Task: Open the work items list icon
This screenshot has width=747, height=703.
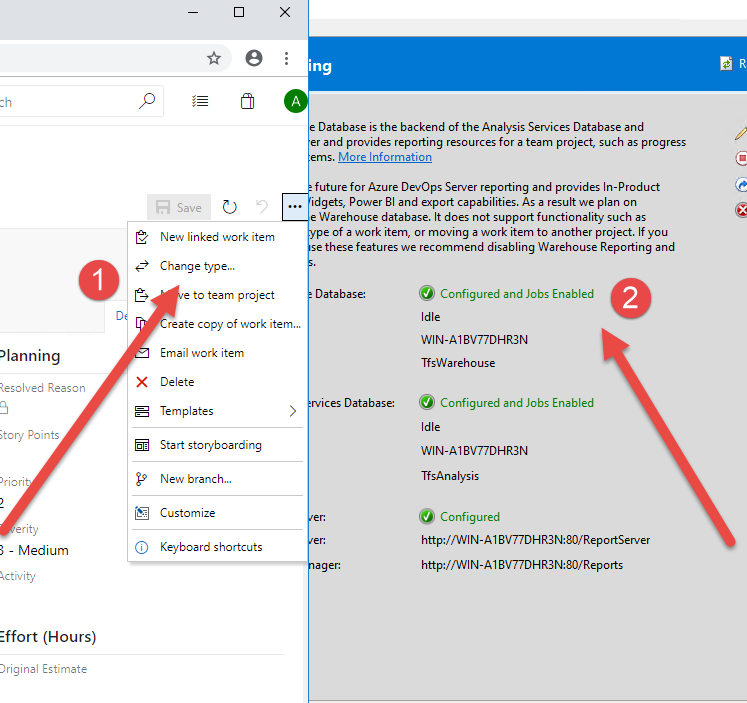Action: (x=200, y=101)
